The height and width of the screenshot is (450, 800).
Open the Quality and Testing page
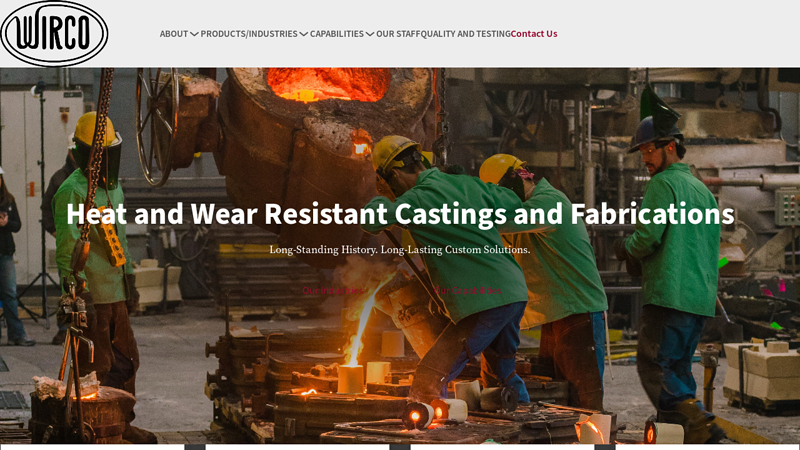click(465, 34)
